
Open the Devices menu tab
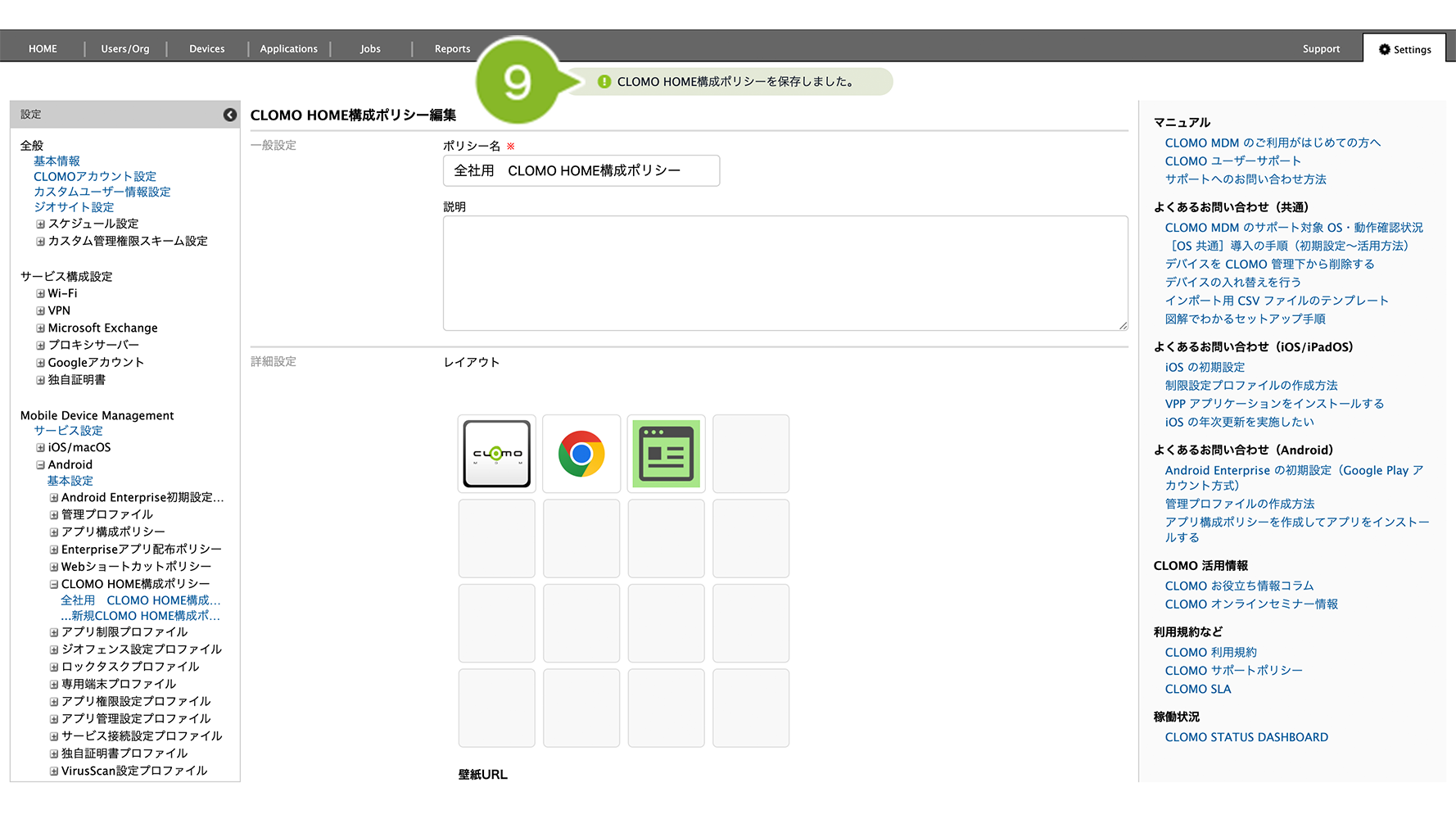coord(206,49)
